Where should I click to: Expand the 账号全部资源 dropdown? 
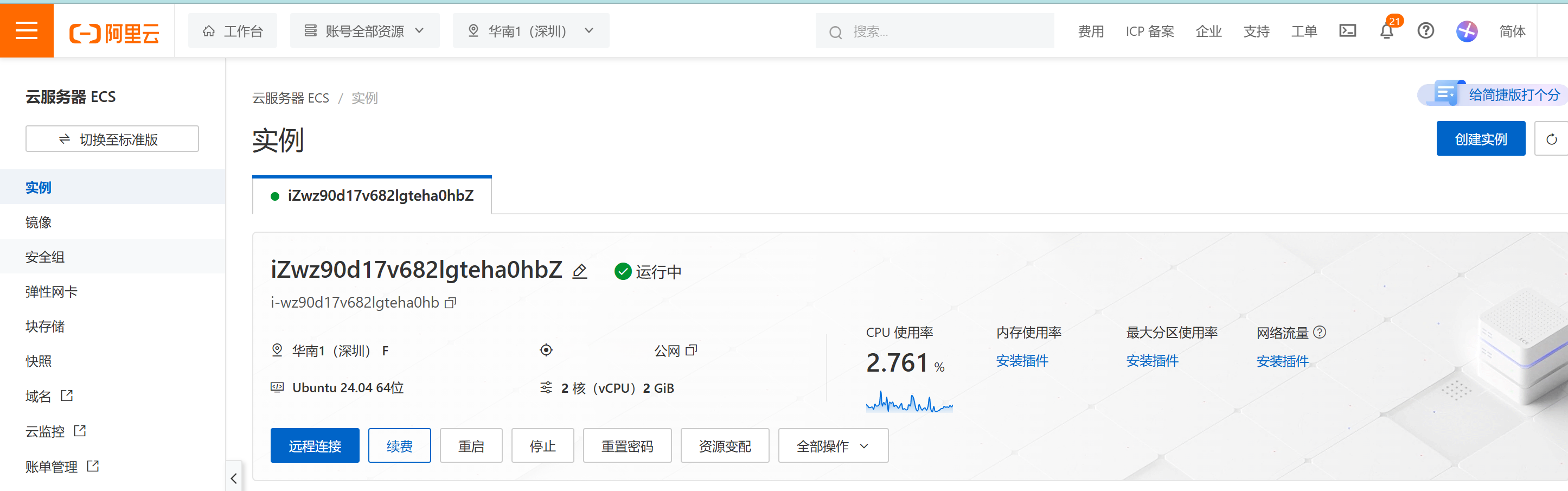pyautogui.click(x=364, y=30)
